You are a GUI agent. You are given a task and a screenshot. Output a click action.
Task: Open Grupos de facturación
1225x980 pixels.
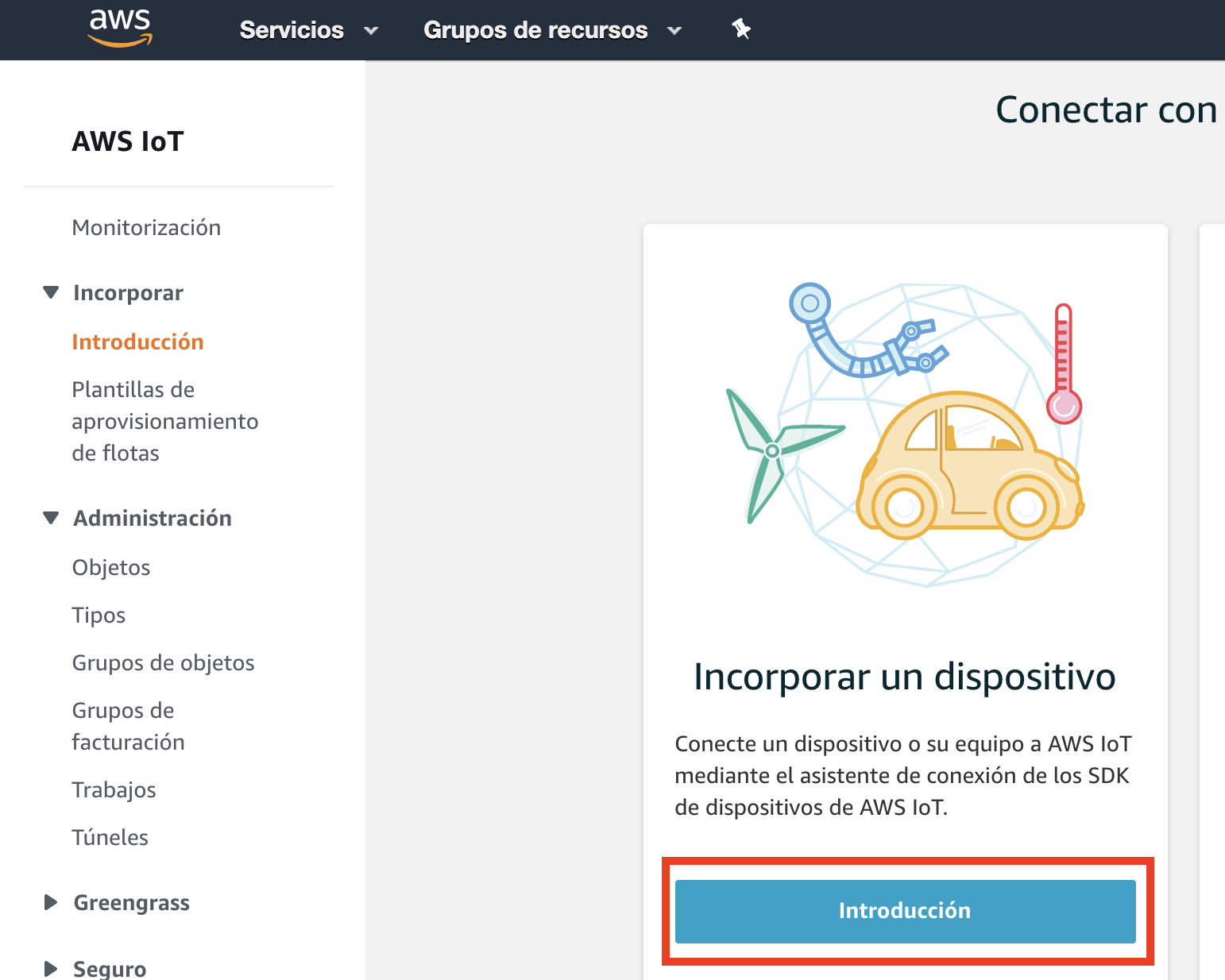[128, 726]
